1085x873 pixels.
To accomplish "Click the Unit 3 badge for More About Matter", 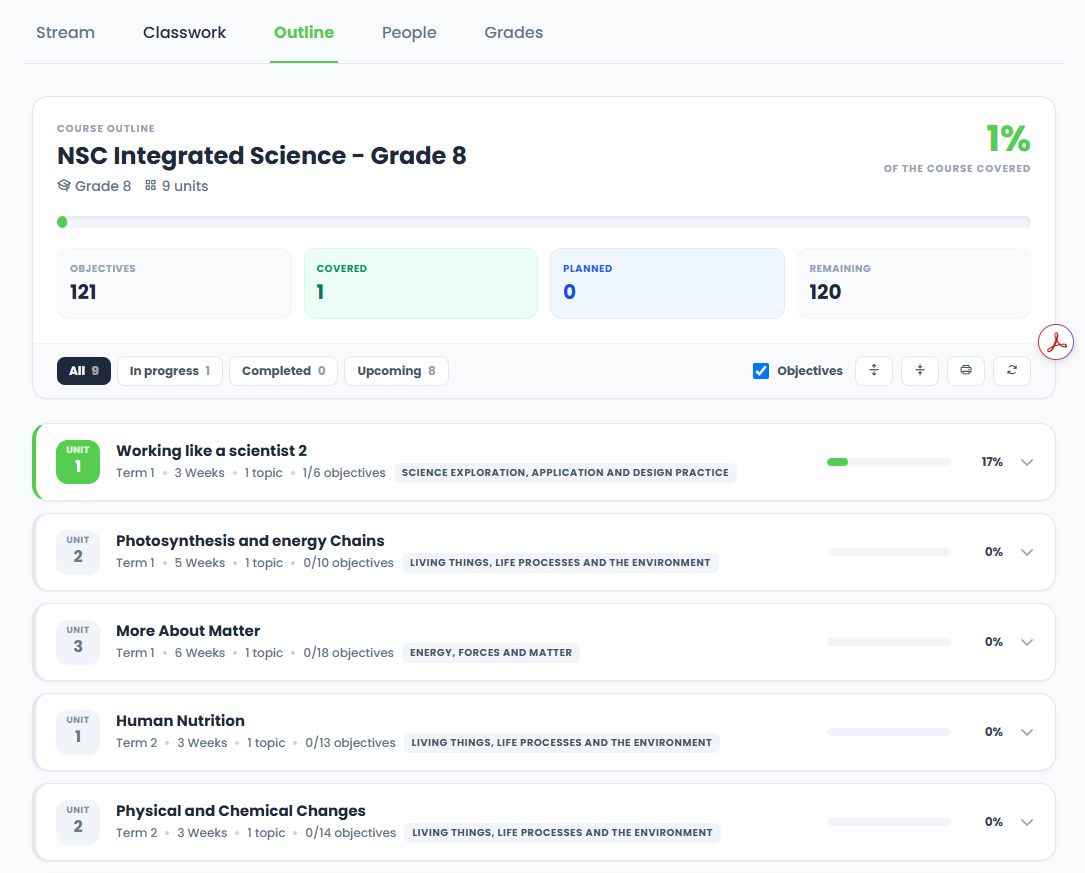I will (78, 641).
